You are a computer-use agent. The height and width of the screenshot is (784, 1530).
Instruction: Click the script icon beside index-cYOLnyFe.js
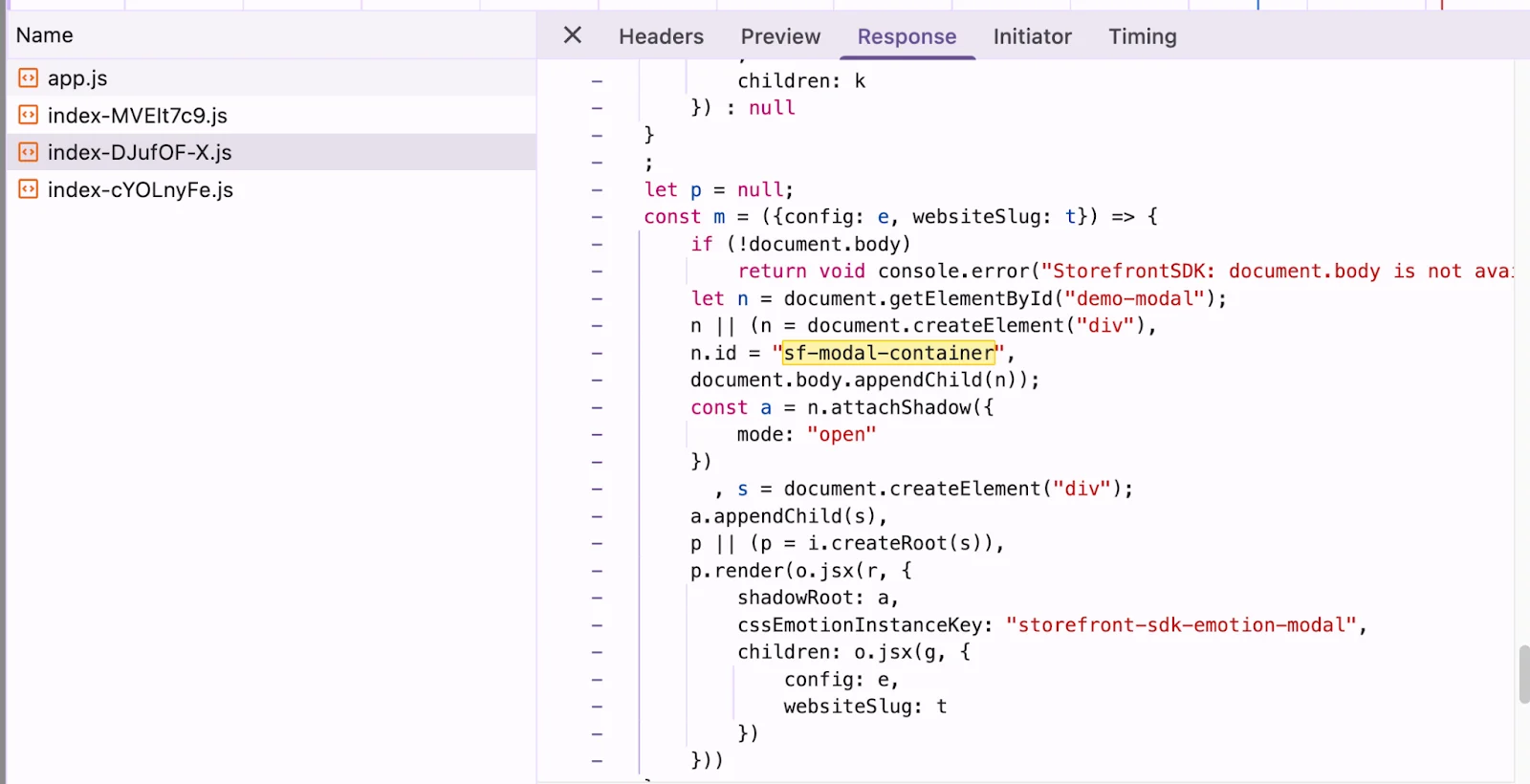tap(29, 189)
